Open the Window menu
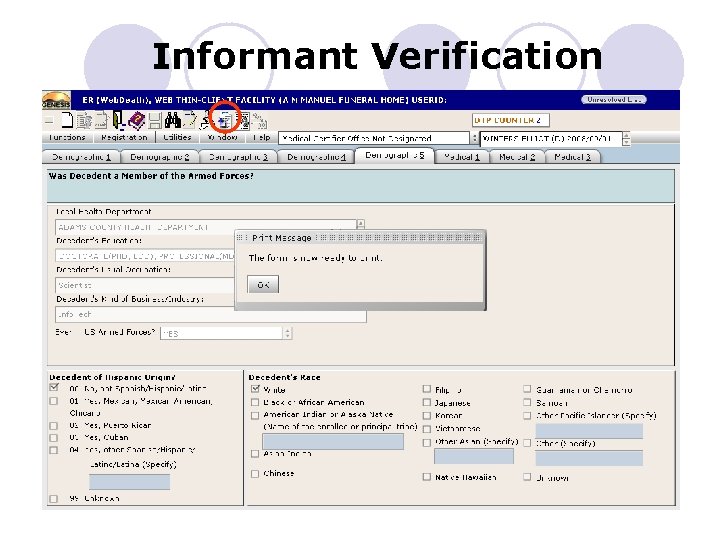This screenshot has width=720, height=540. pyautogui.click(x=222, y=137)
